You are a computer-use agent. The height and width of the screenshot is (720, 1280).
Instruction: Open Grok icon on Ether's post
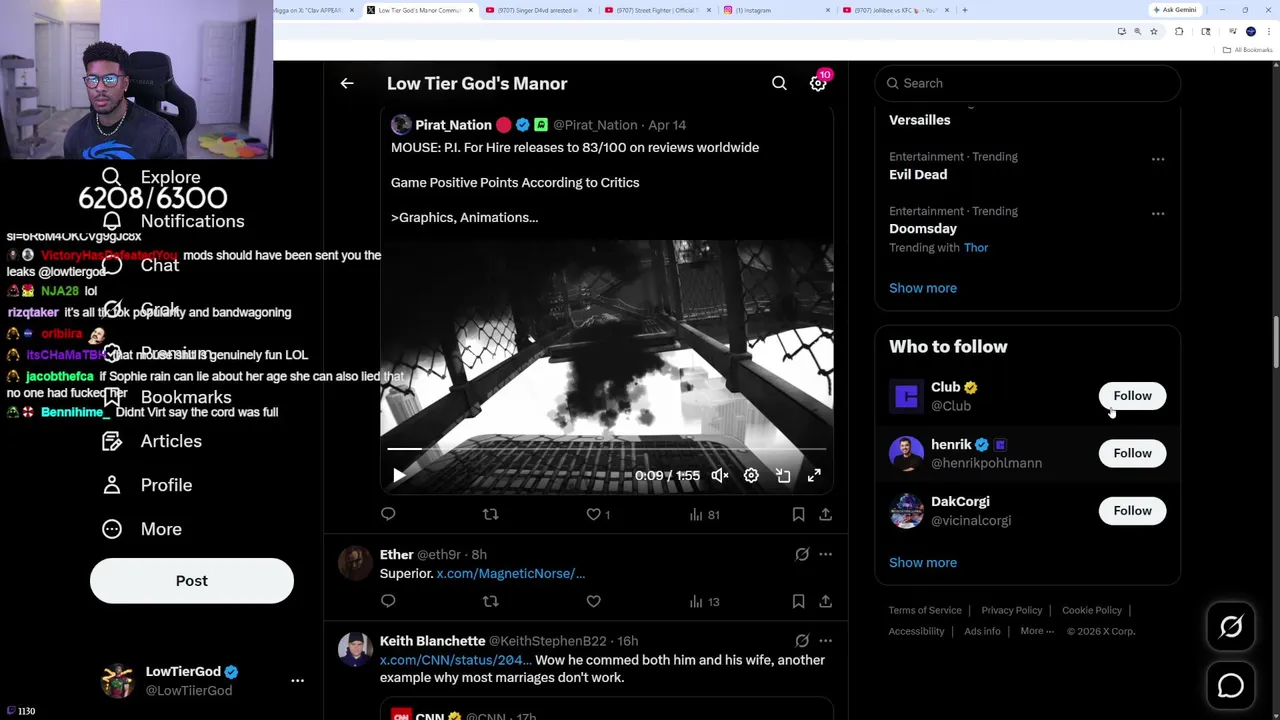click(x=802, y=554)
